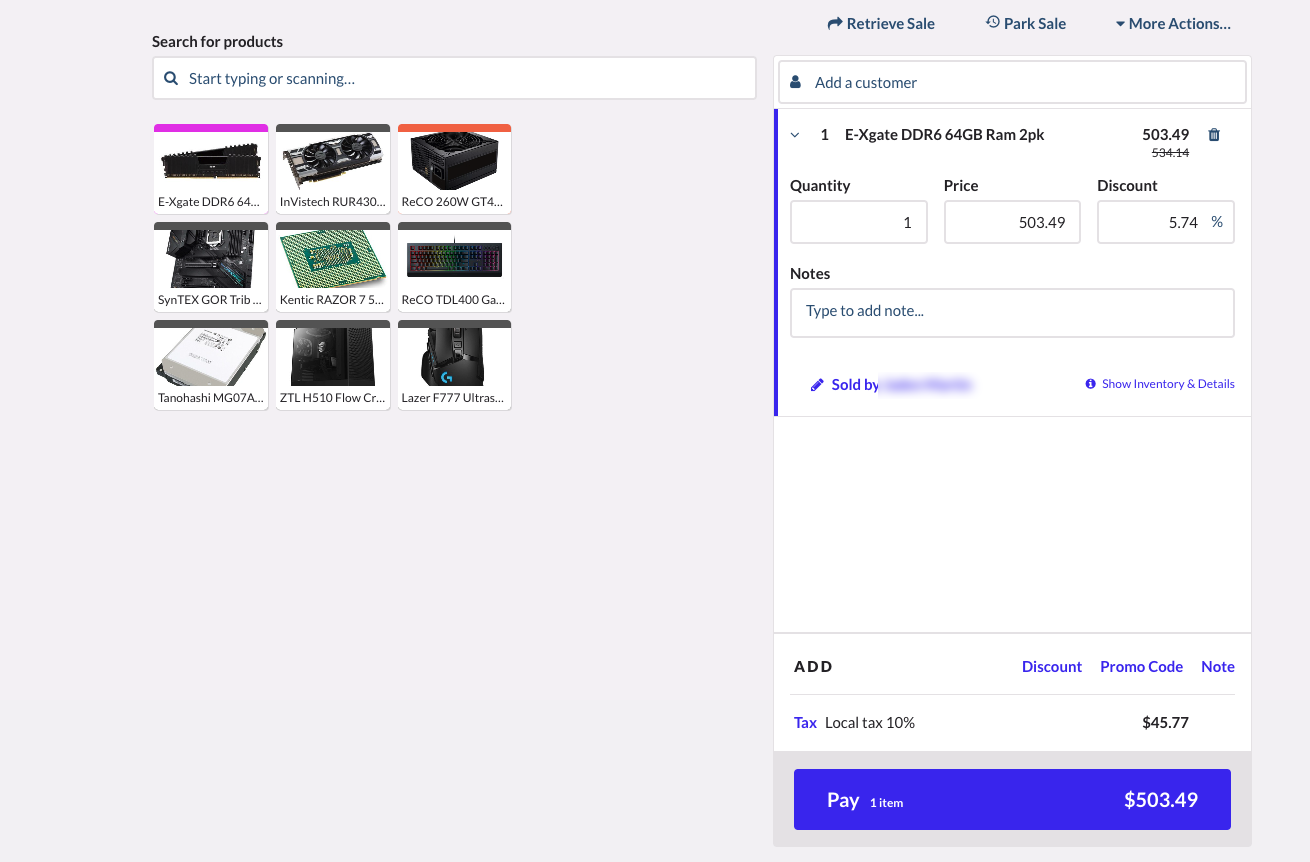Screen dimensions: 1310x862
Task: Collapse the E-Xgate DDR6 line item
Action: [x=795, y=134]
